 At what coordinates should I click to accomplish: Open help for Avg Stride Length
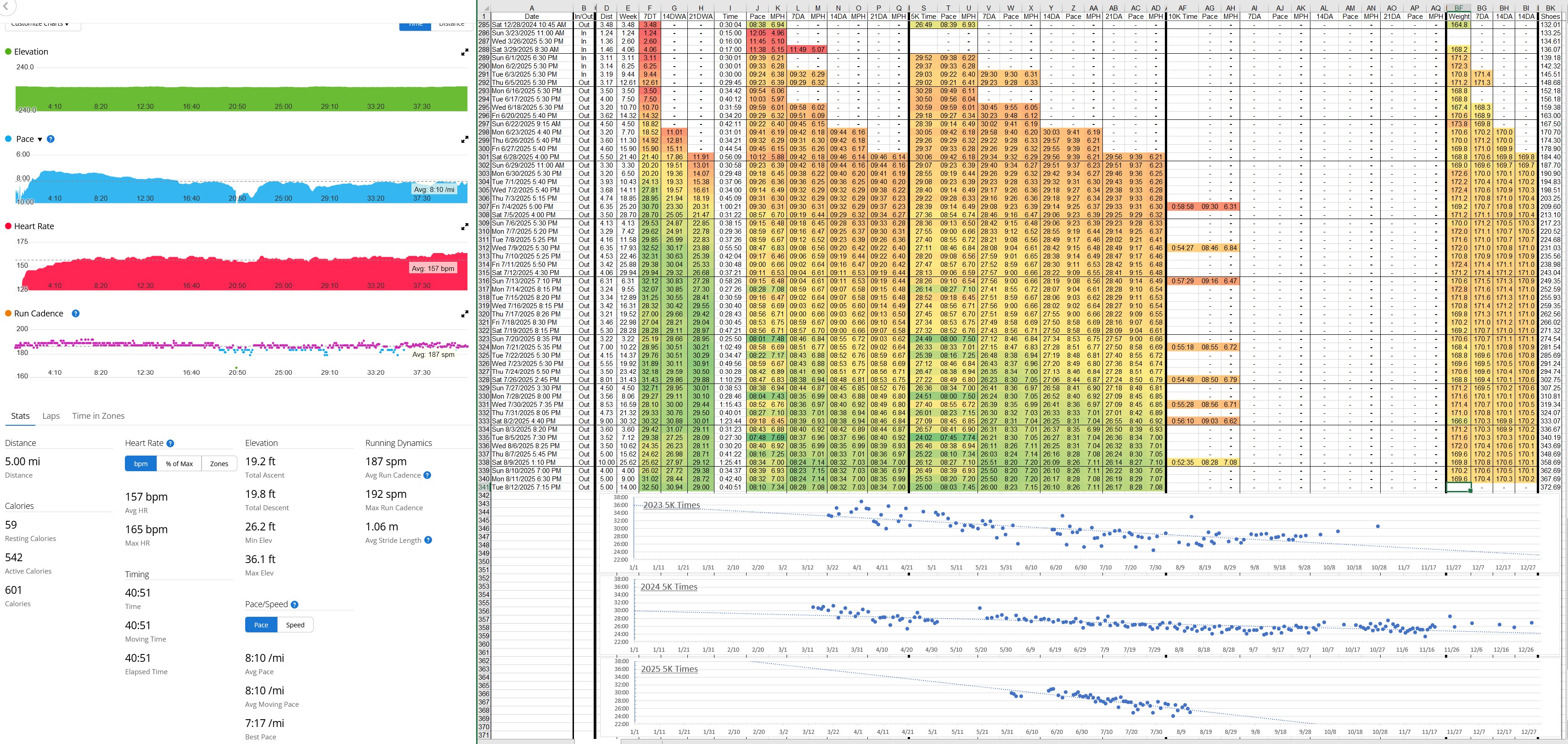pos(428,540)
